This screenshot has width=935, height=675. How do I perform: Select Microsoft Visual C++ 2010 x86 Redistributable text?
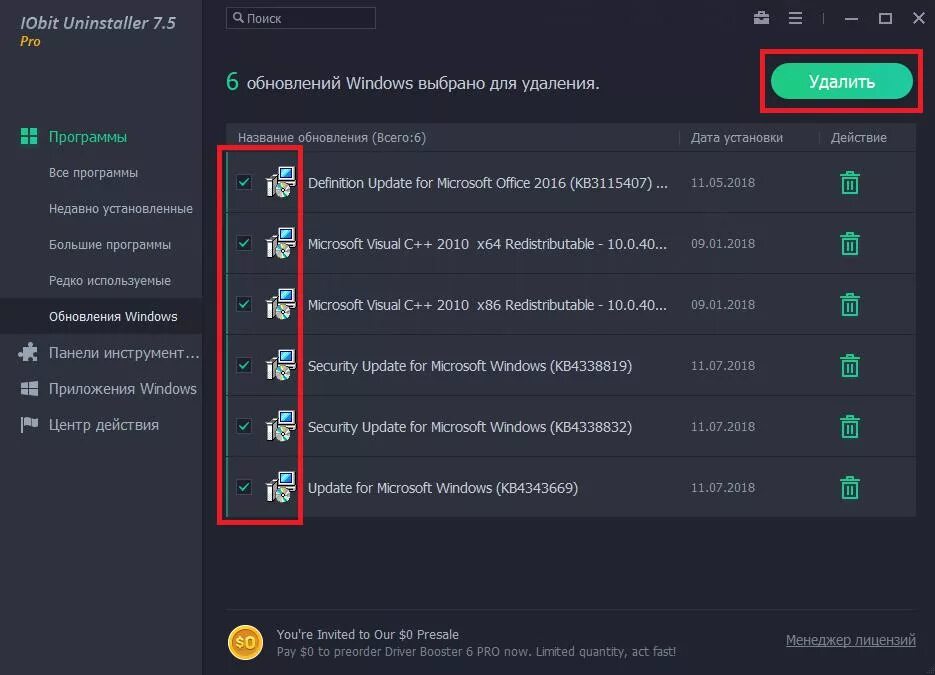487,305
